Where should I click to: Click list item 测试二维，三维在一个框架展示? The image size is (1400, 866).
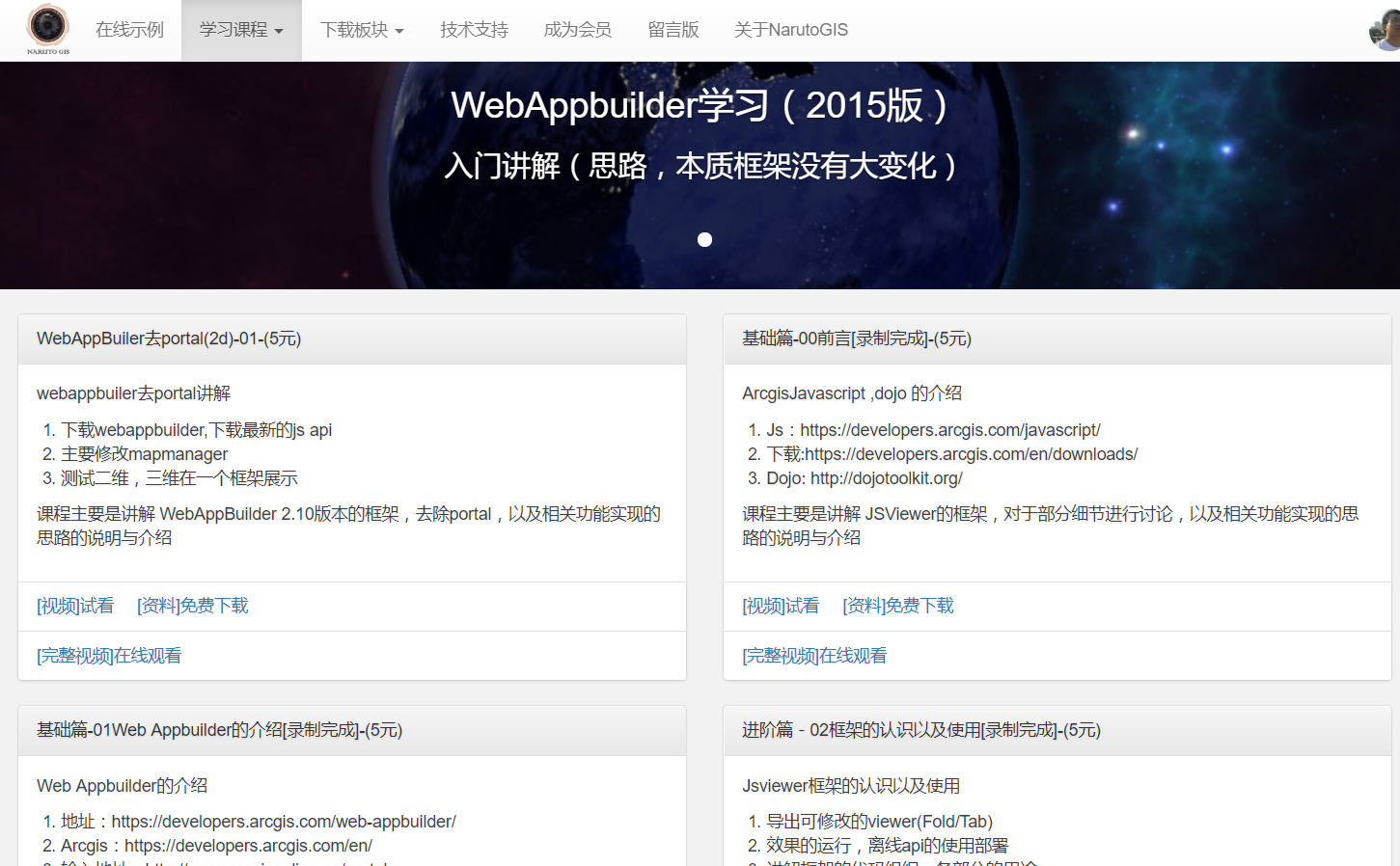[x=179, y=478]
